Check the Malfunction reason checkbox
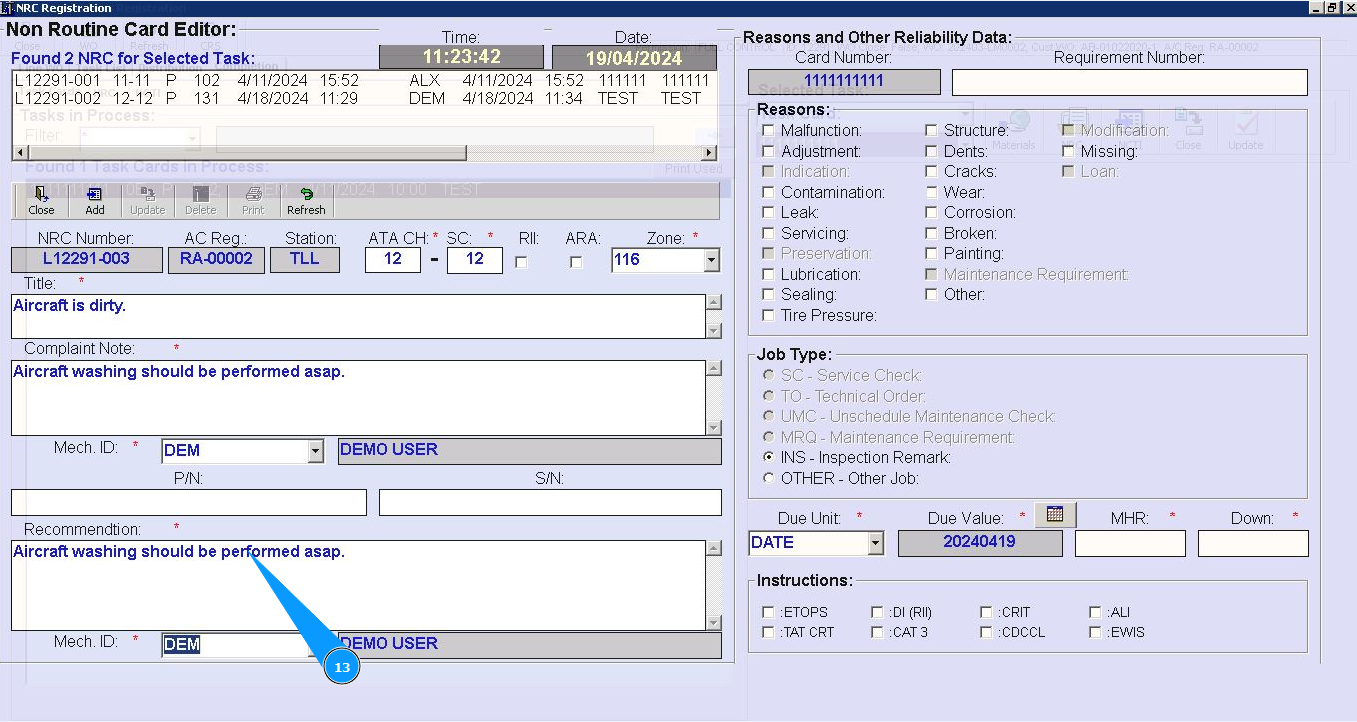Image resolution: width=1357 pixels, height=722 pixels. pyautogui.click(x=768, y=131)
